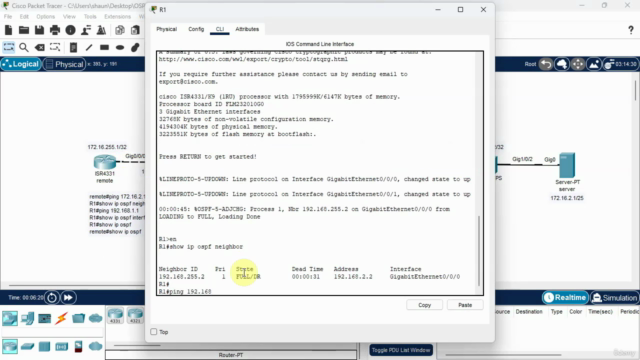Pick the 4331 router device
The width and height of the screenshot is (640, 360).
[116, 316]
